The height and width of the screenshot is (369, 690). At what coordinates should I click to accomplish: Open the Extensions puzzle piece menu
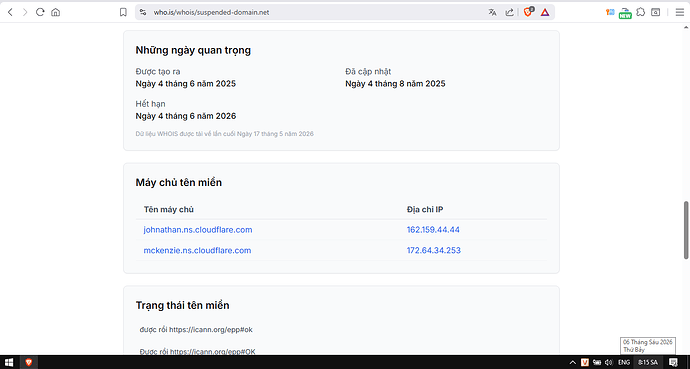[641, 12]
